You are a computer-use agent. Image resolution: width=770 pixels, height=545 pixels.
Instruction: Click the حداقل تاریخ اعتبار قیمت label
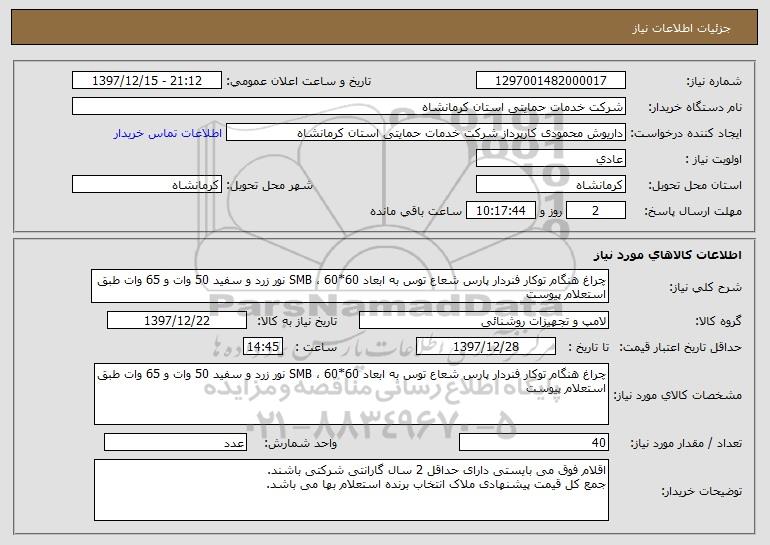[680, 347]
